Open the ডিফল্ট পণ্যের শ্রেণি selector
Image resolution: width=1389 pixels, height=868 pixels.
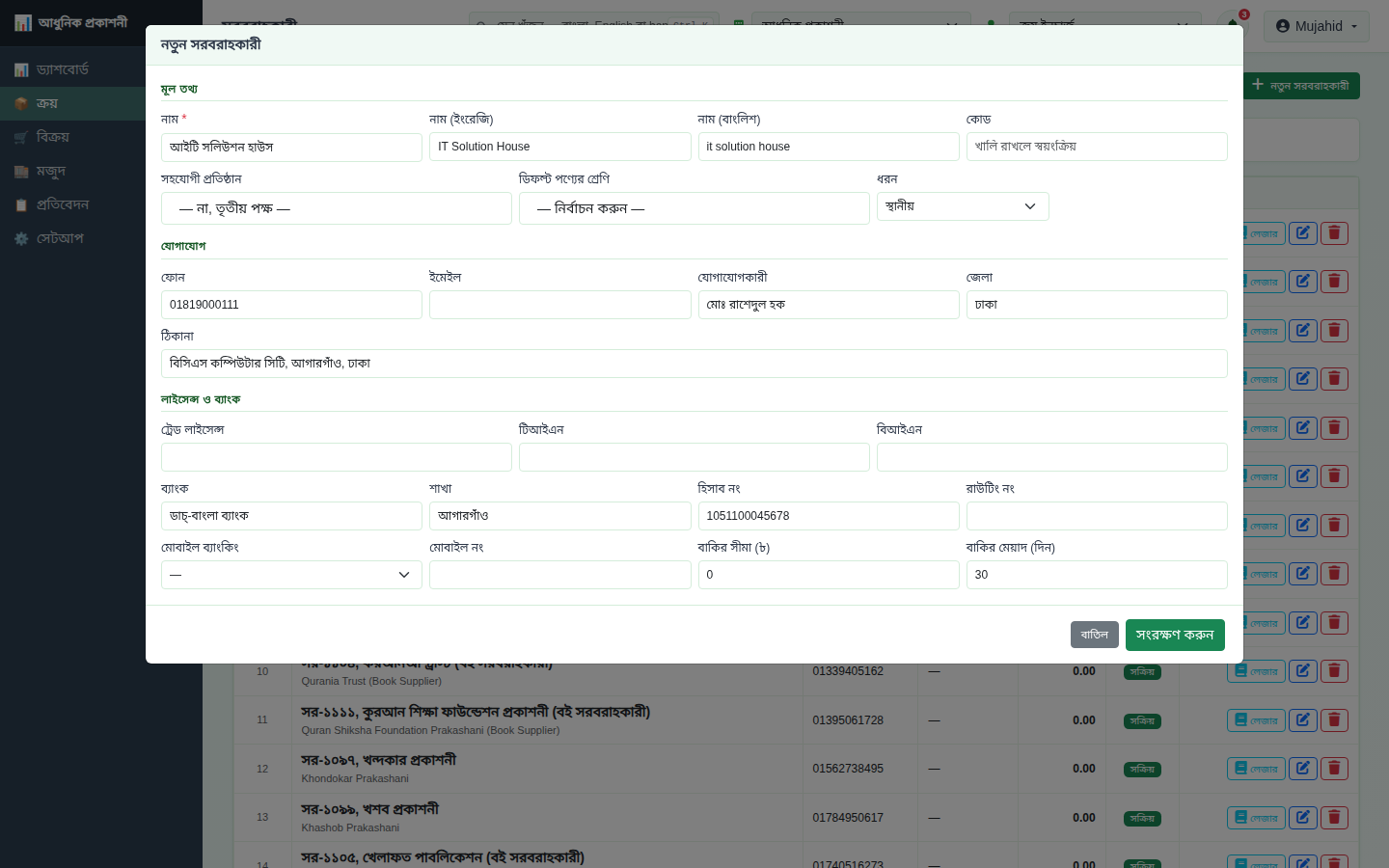694,208
